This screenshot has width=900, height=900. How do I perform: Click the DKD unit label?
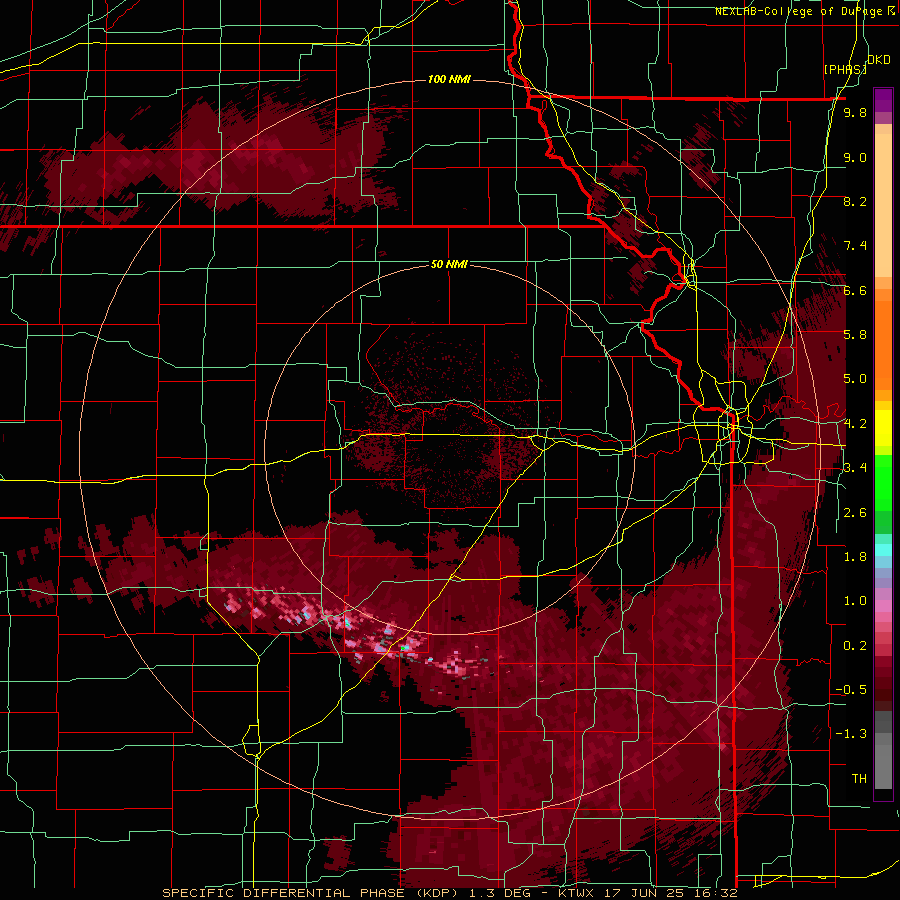(x=879, y=60)
